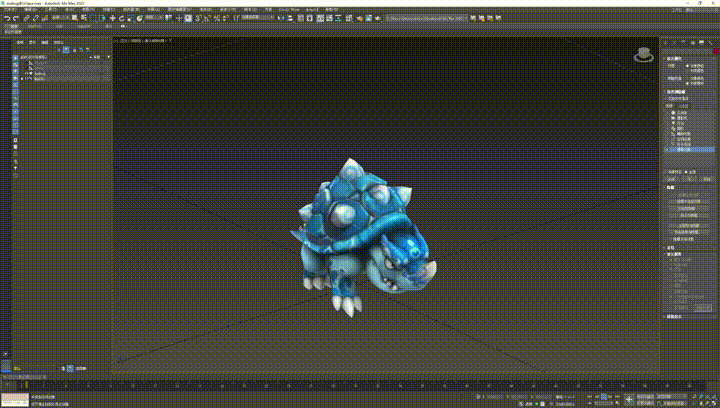Toggle the highlighted scene explorer sort button

[x=66, y=50]
